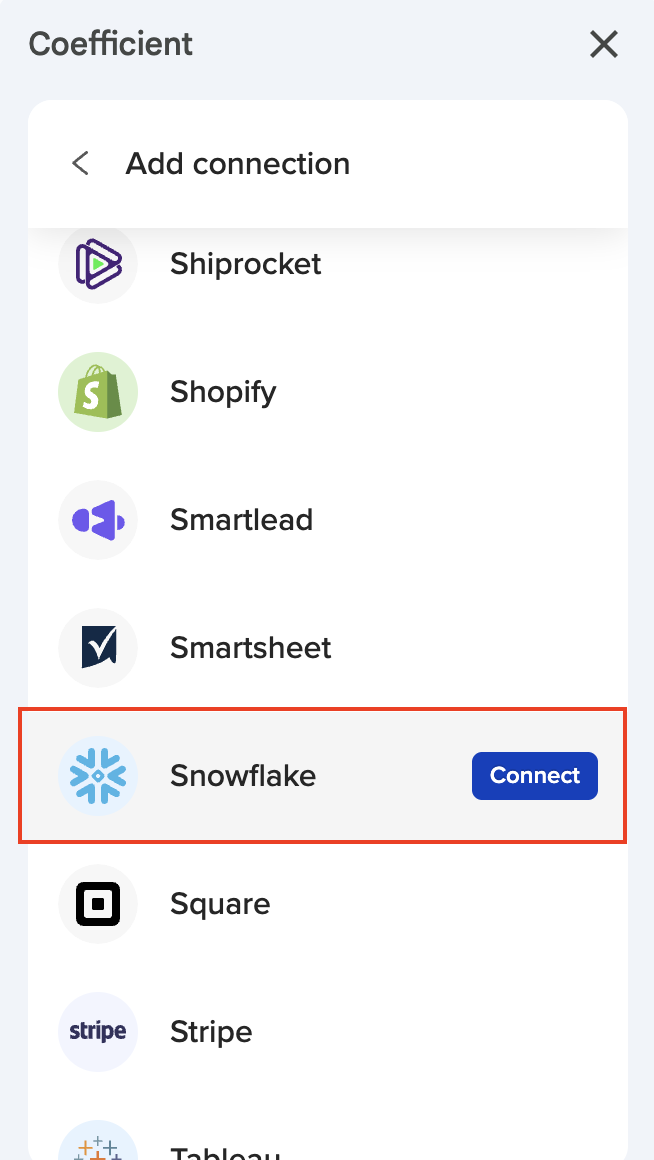The height and width of the screenshot is (1160, 654).
Task: Click the Add connection header title
Action: 238,163
